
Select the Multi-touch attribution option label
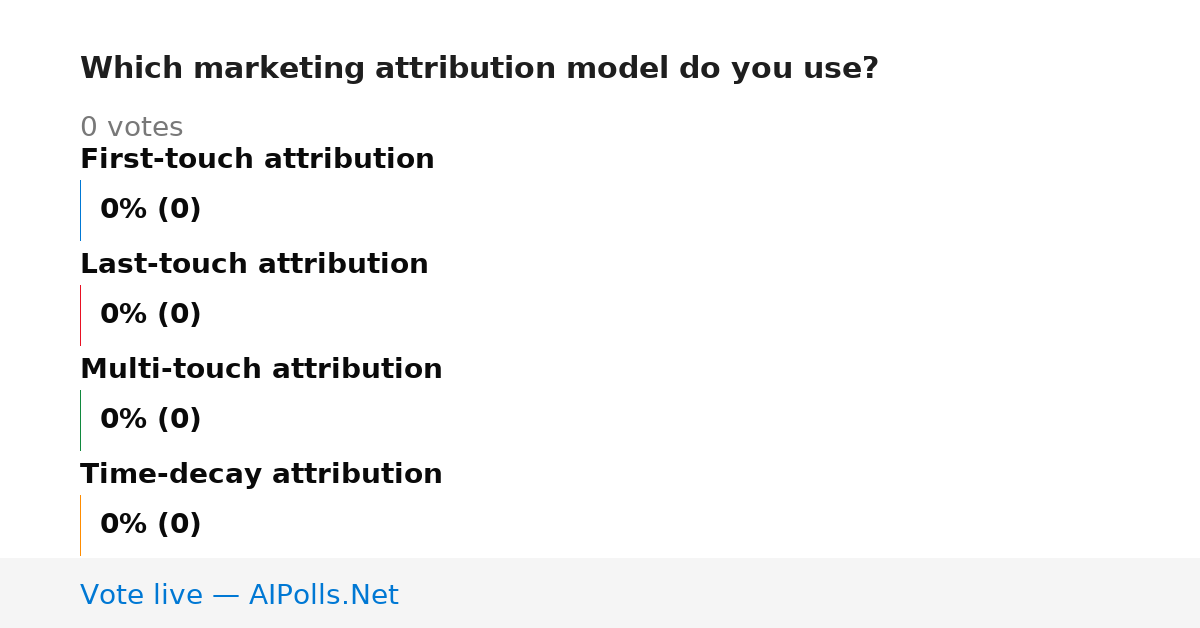pos(261,369)
